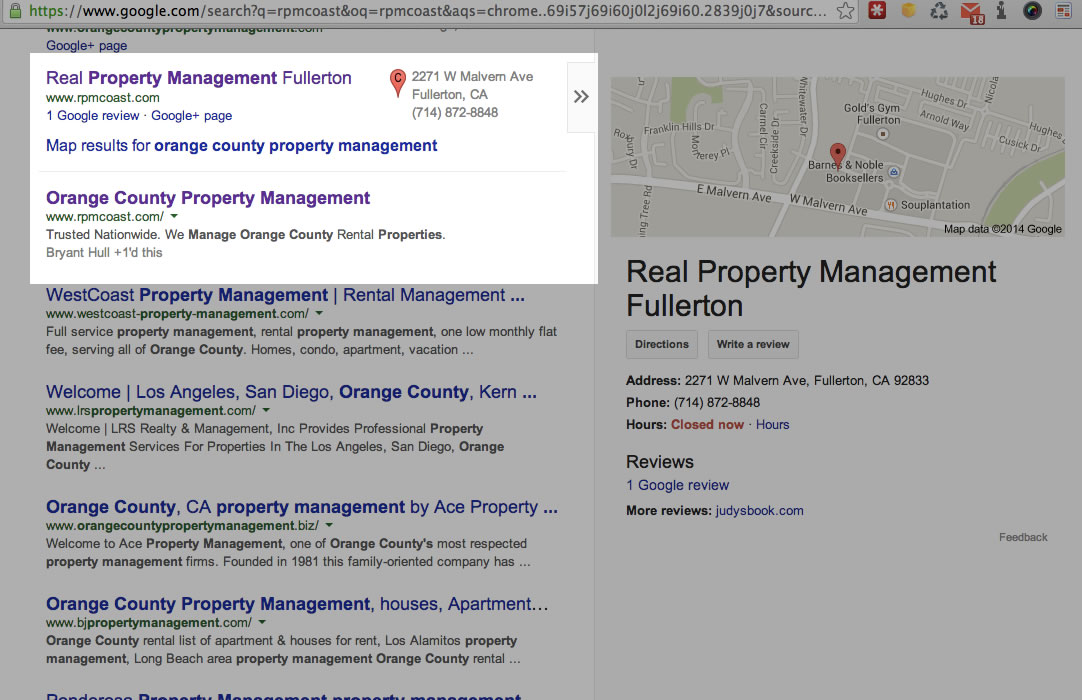Open westcoast-property-management.com dropdown arrow
This screenshot has width=1082, height=700.
[x=319, y=313]
